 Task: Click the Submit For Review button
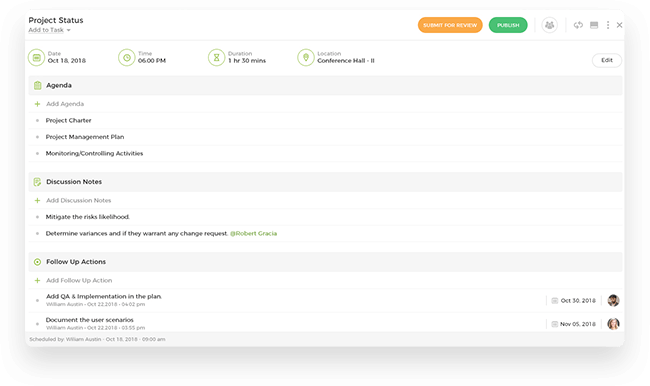(450, 25)
